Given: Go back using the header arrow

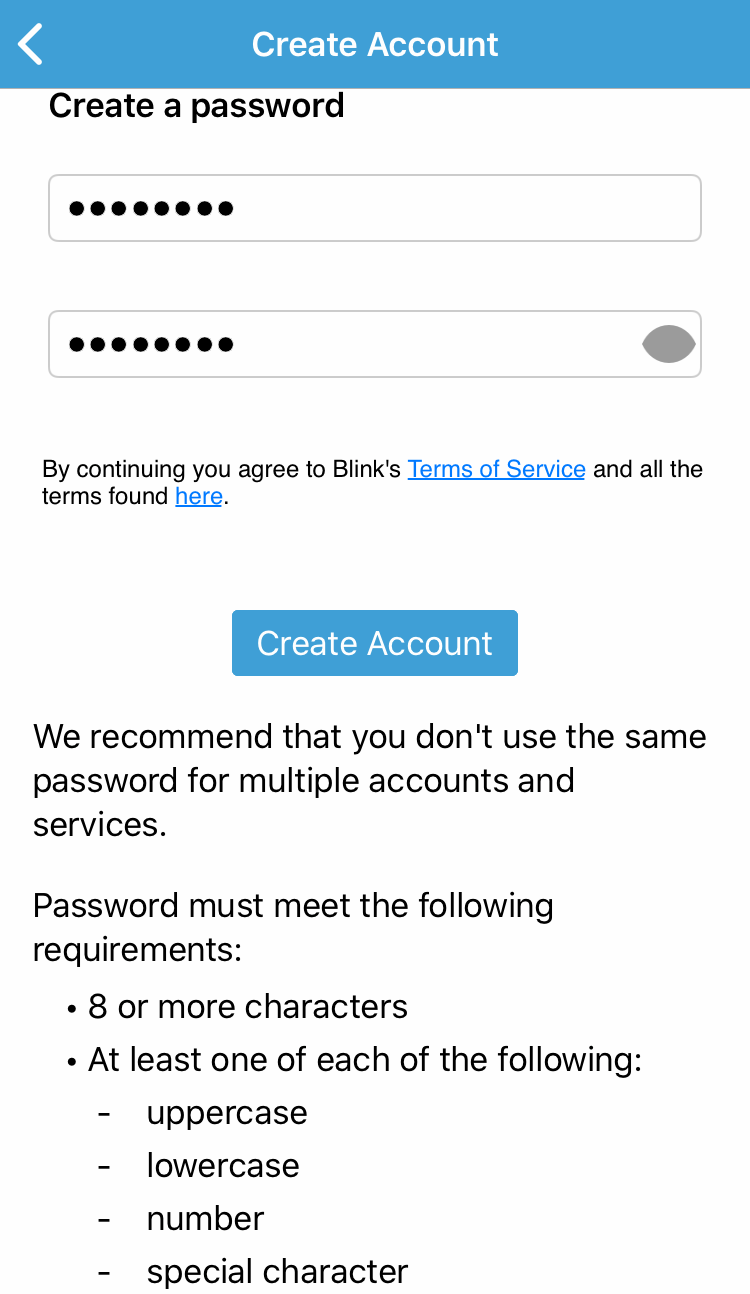Looking at the screenshot, I should [x=31, y=44].
